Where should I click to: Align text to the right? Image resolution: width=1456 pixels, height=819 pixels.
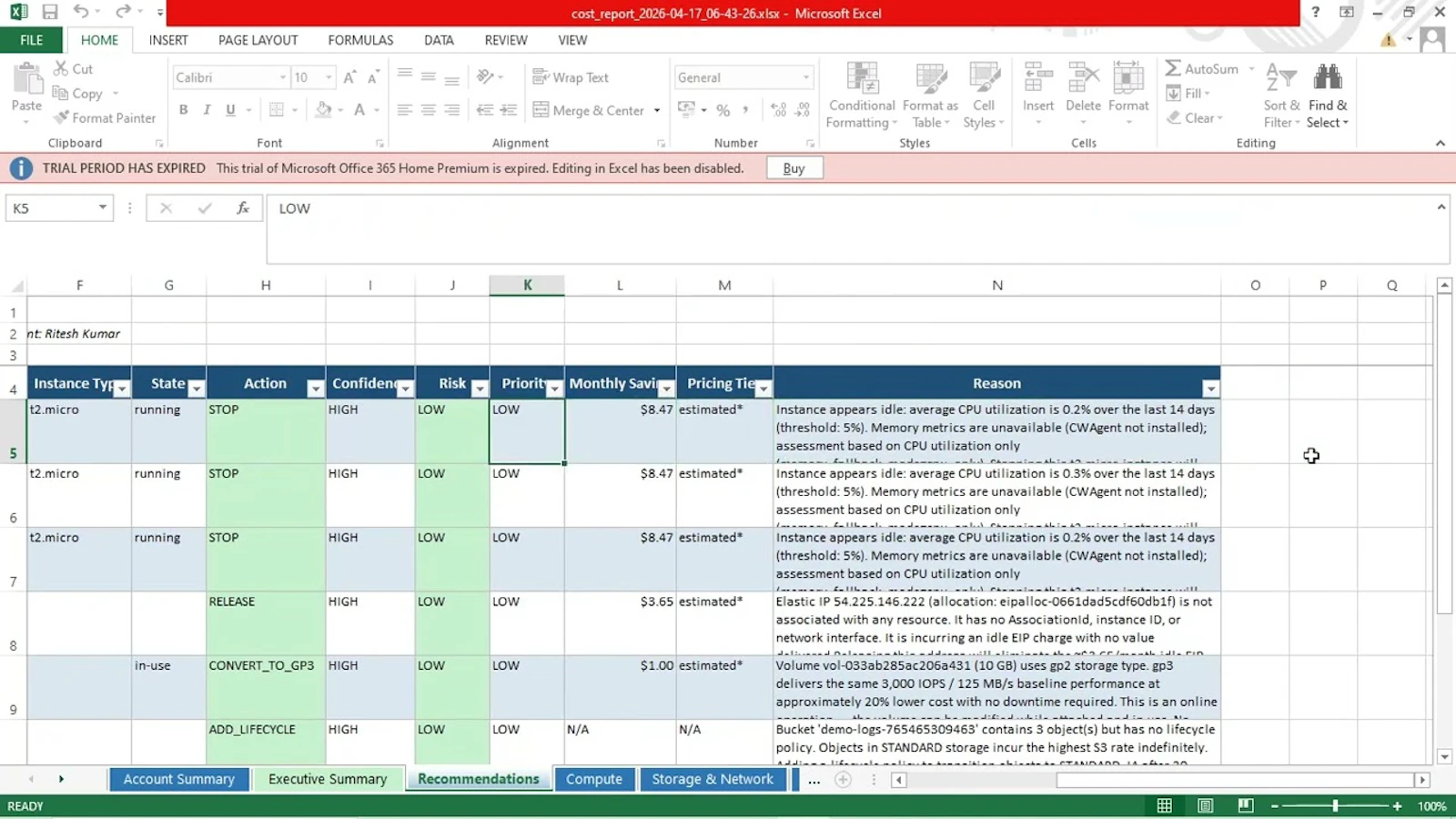coord(451,109)
